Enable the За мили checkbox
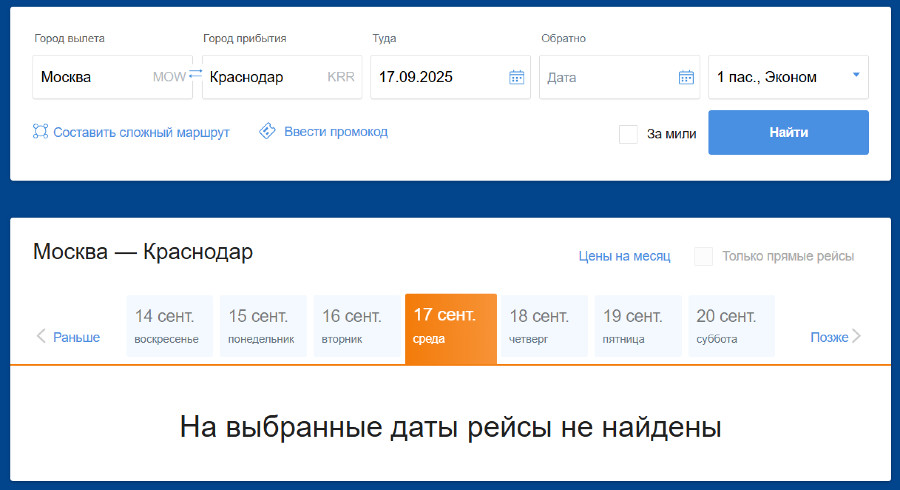This screenshot has height=490, width=900. 628,134
